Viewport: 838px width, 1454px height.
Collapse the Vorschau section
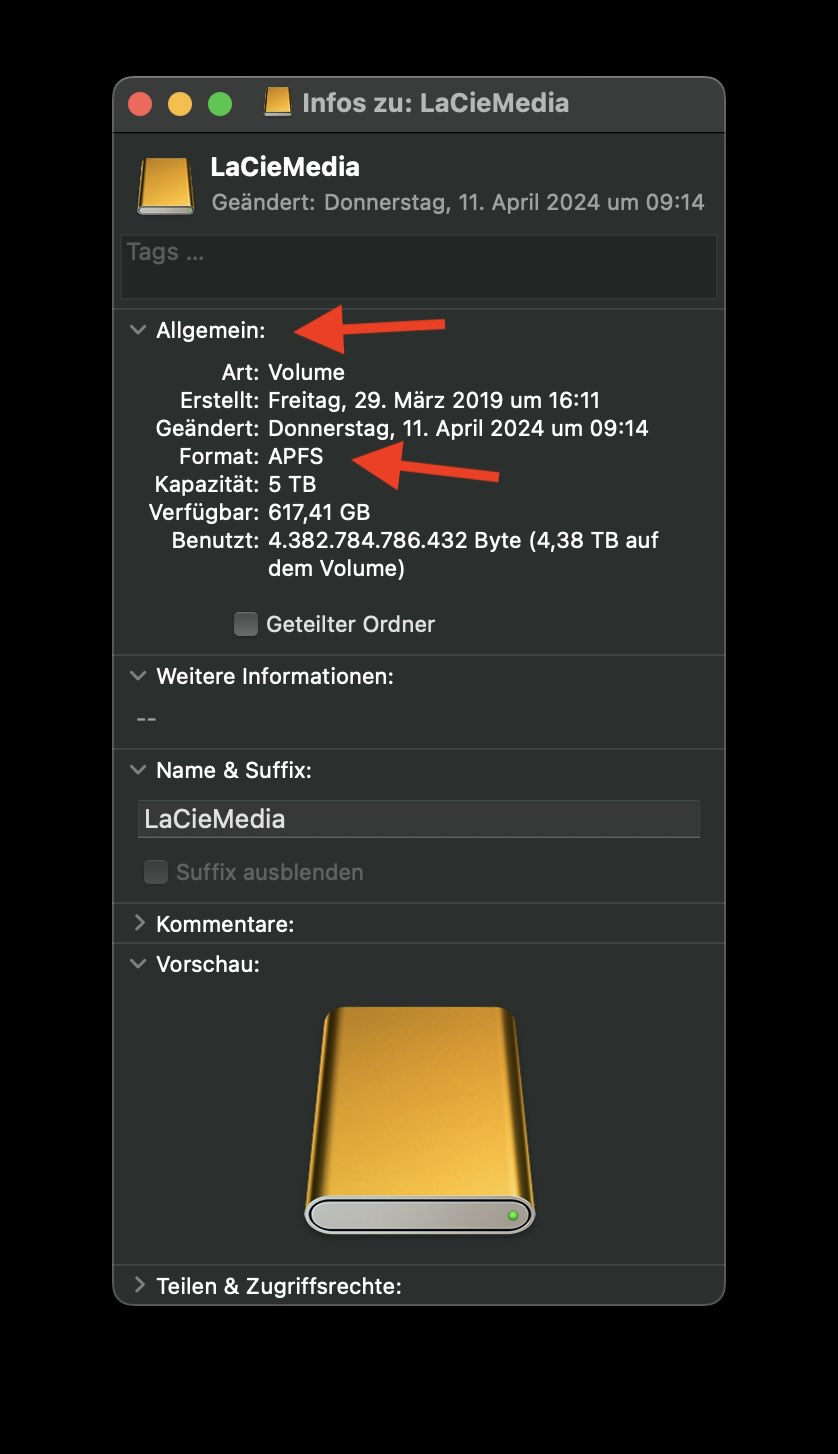coord(139,964)
